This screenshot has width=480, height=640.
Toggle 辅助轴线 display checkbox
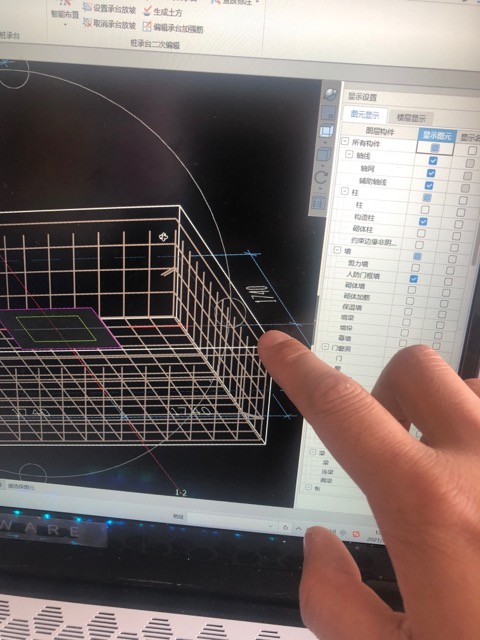[x=429, y=185]
